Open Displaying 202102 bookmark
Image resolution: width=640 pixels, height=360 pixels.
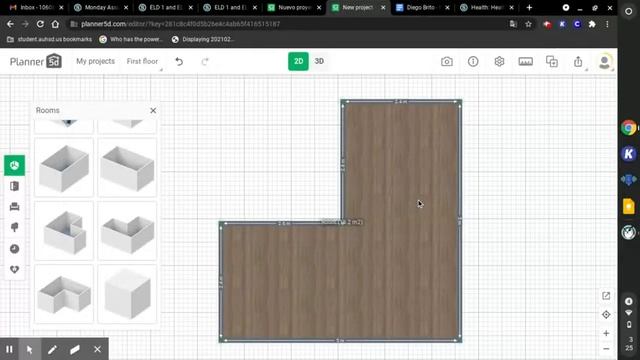tap(203, 39)
